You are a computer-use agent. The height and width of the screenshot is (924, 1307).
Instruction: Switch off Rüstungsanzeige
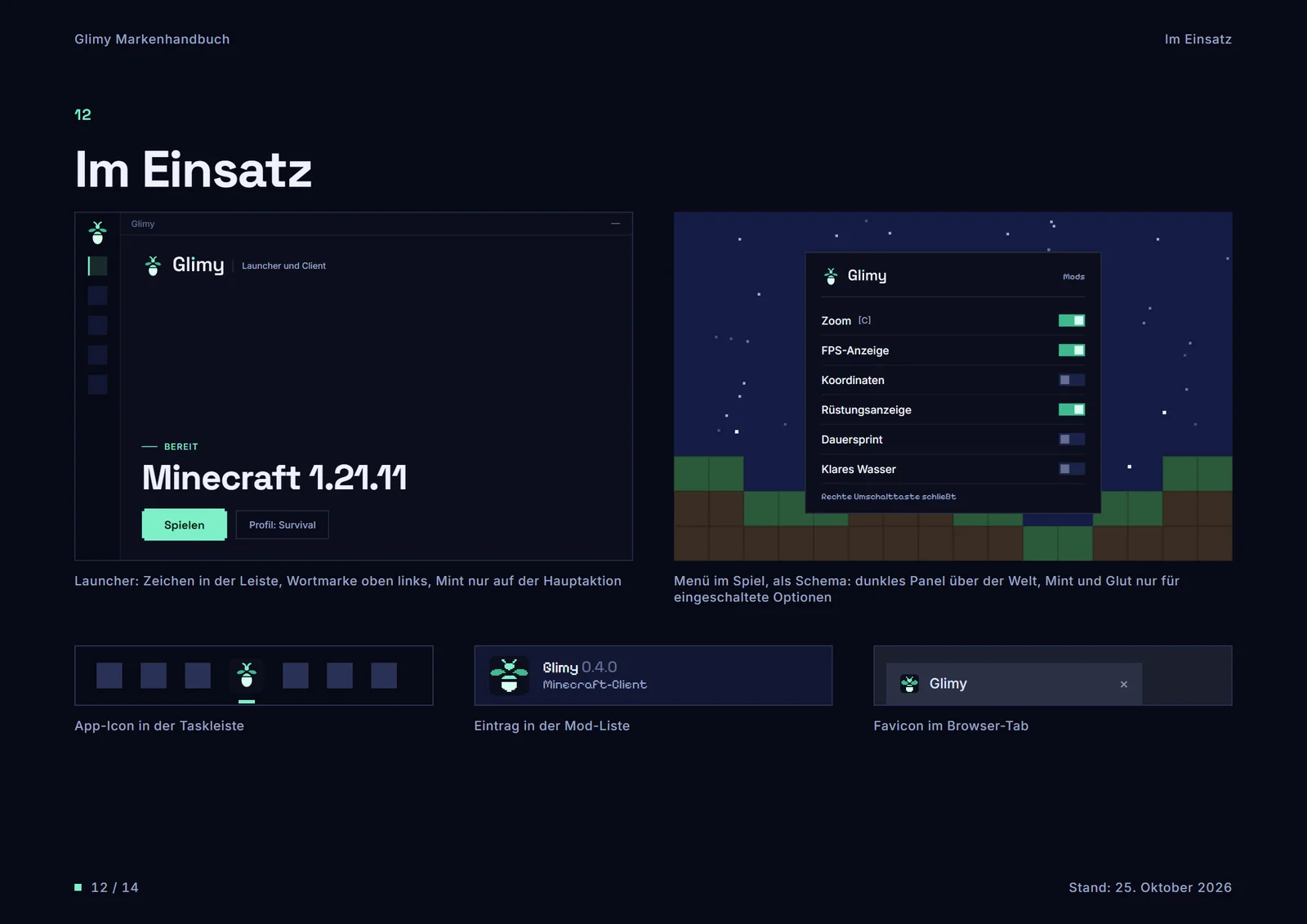click(1072, 409)
